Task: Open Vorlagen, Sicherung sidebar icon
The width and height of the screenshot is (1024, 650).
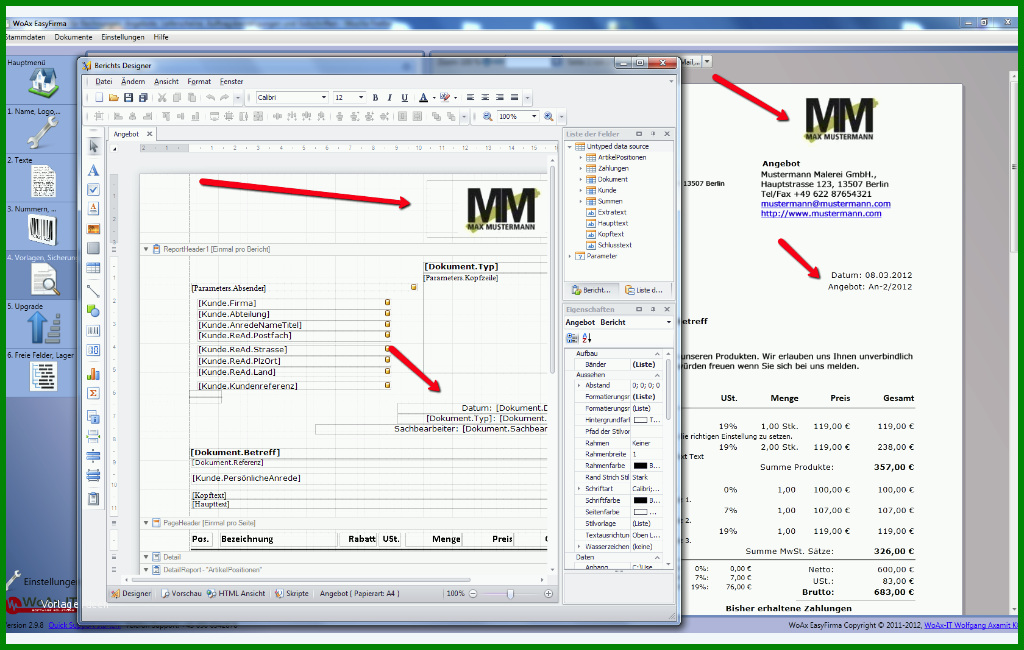Action: 43,280
